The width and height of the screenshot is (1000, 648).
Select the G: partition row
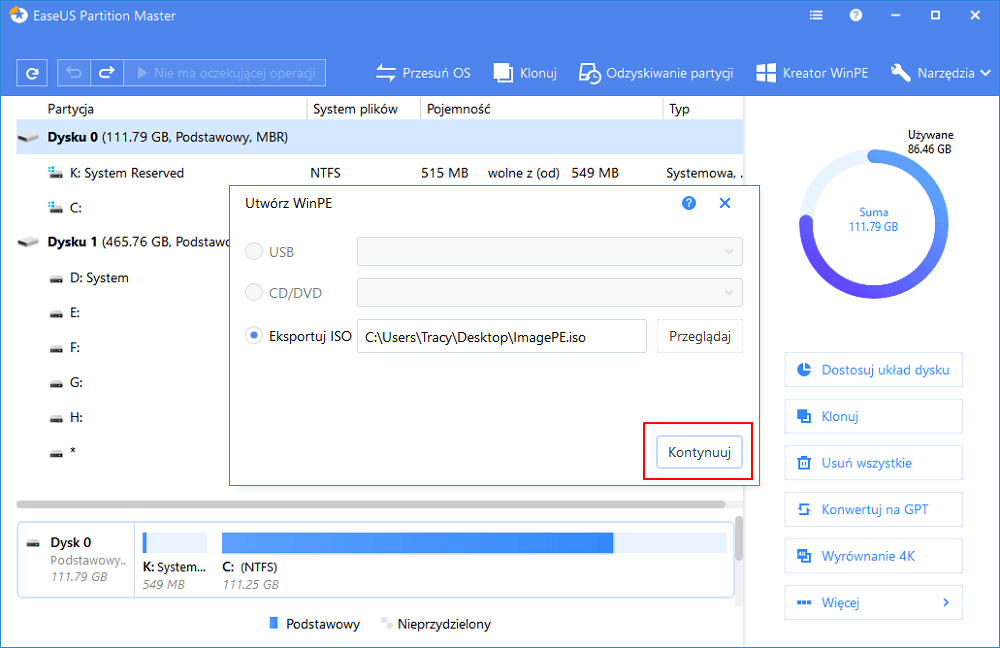coord(122,383)
